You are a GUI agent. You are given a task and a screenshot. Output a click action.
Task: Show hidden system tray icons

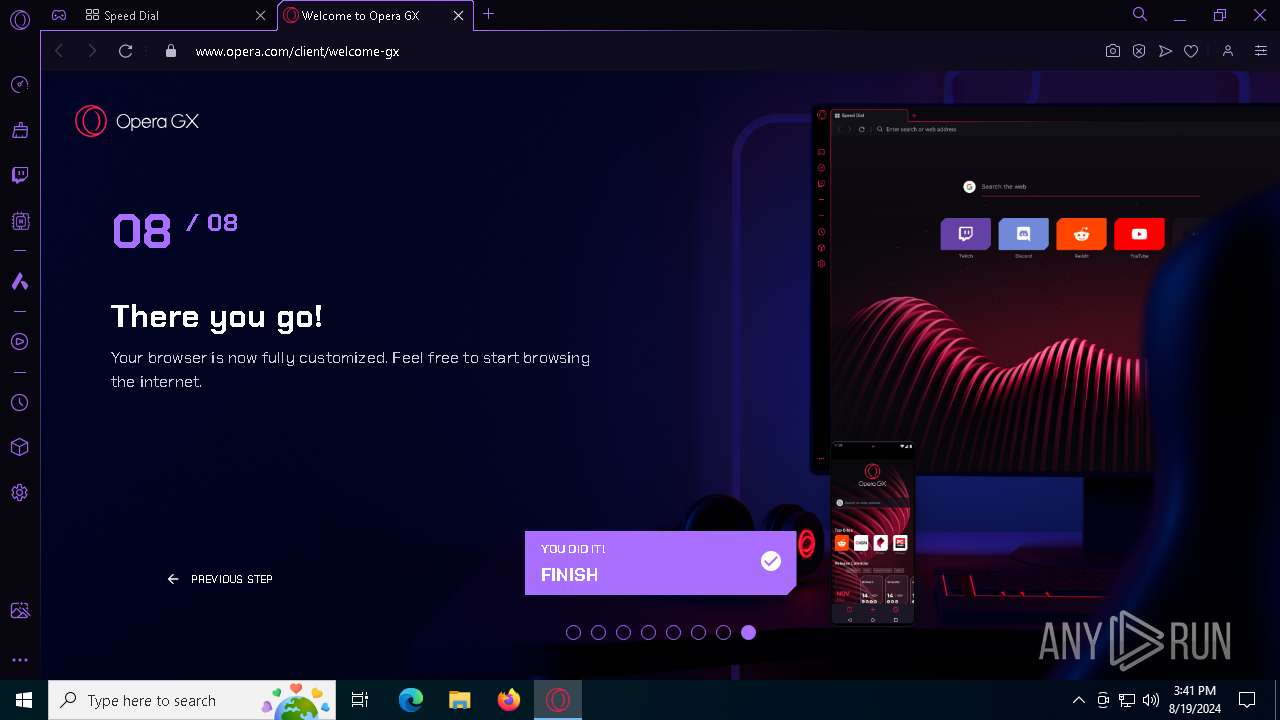(x=1078, y=700)
